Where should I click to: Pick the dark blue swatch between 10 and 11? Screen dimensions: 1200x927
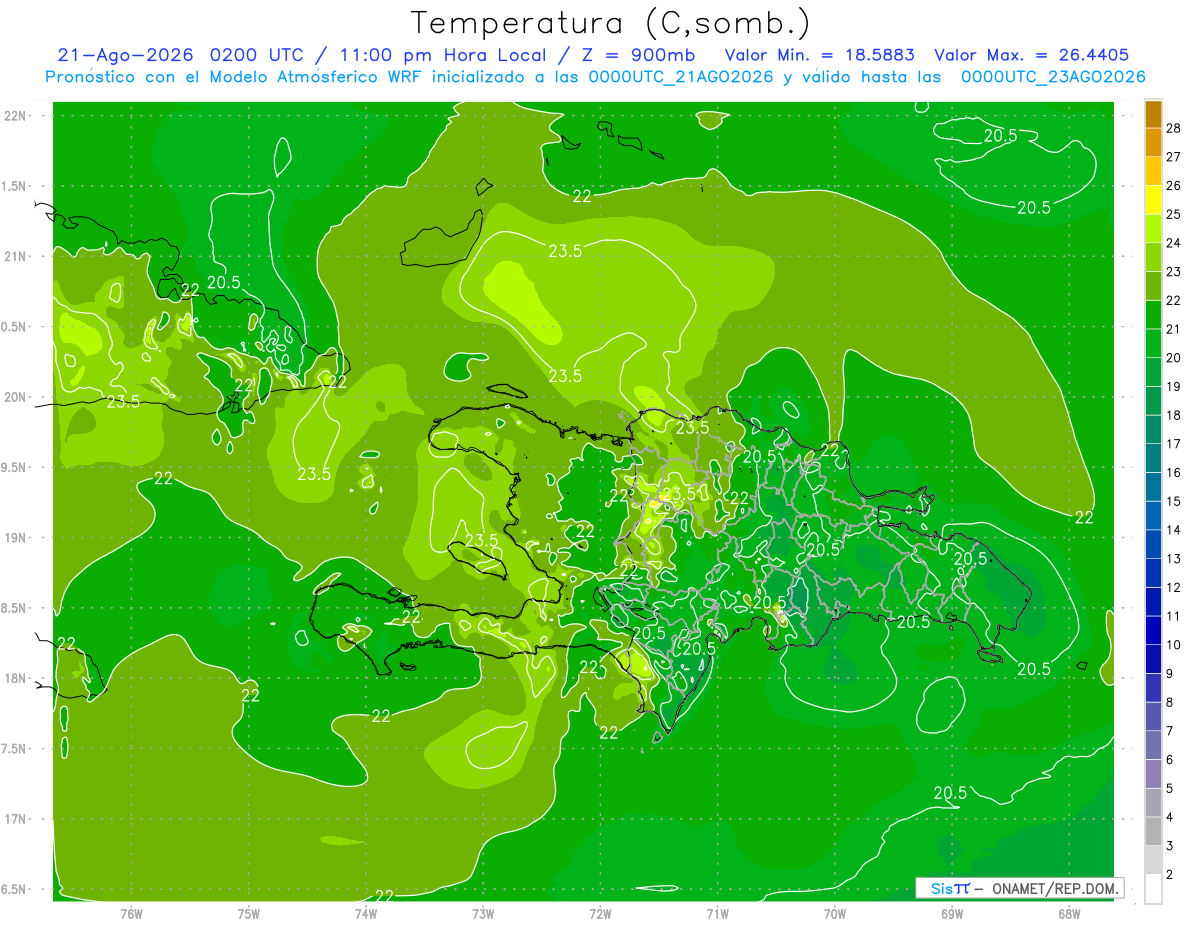(x=1154, y=630)
